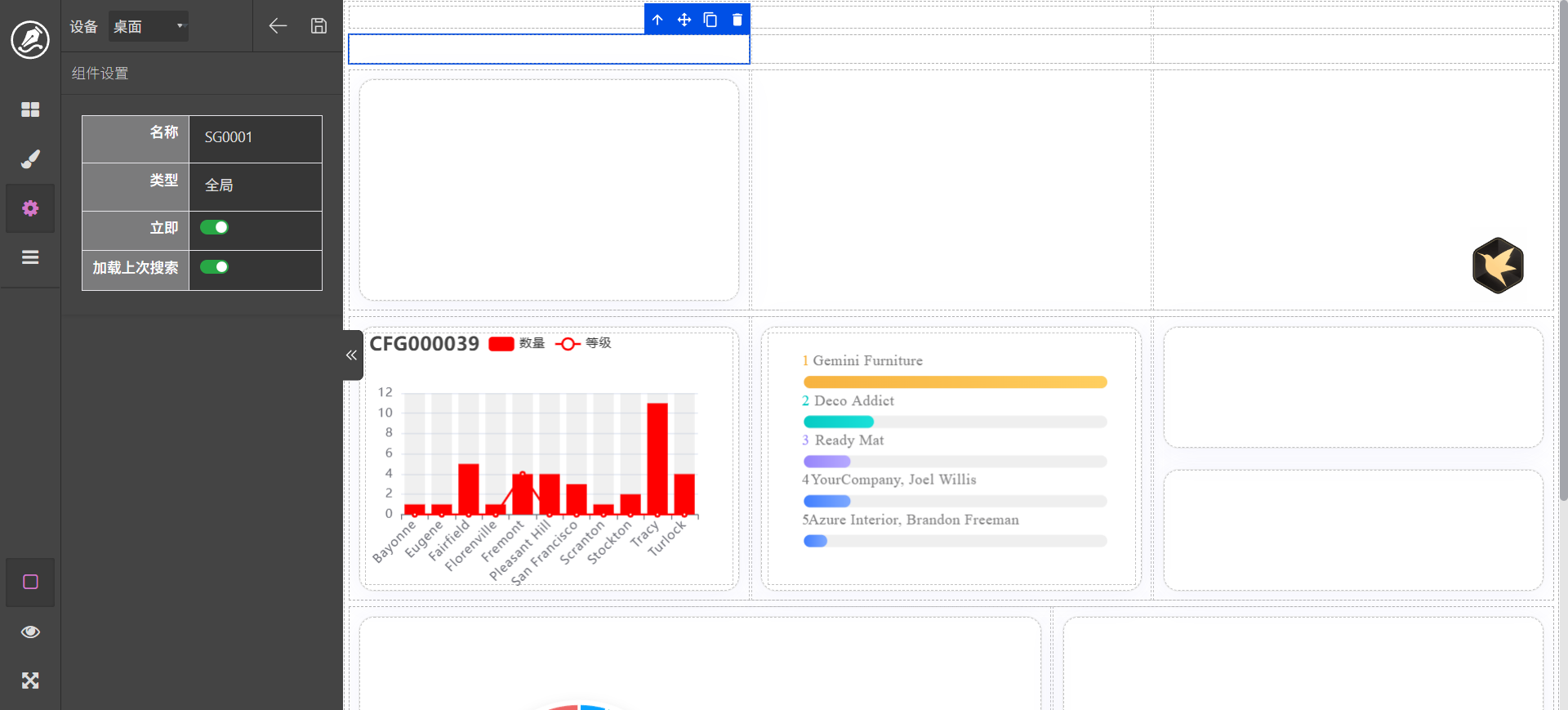Select the paintbrush style icon
This screenshot has width=1568, height=710.
pos(30,159)
